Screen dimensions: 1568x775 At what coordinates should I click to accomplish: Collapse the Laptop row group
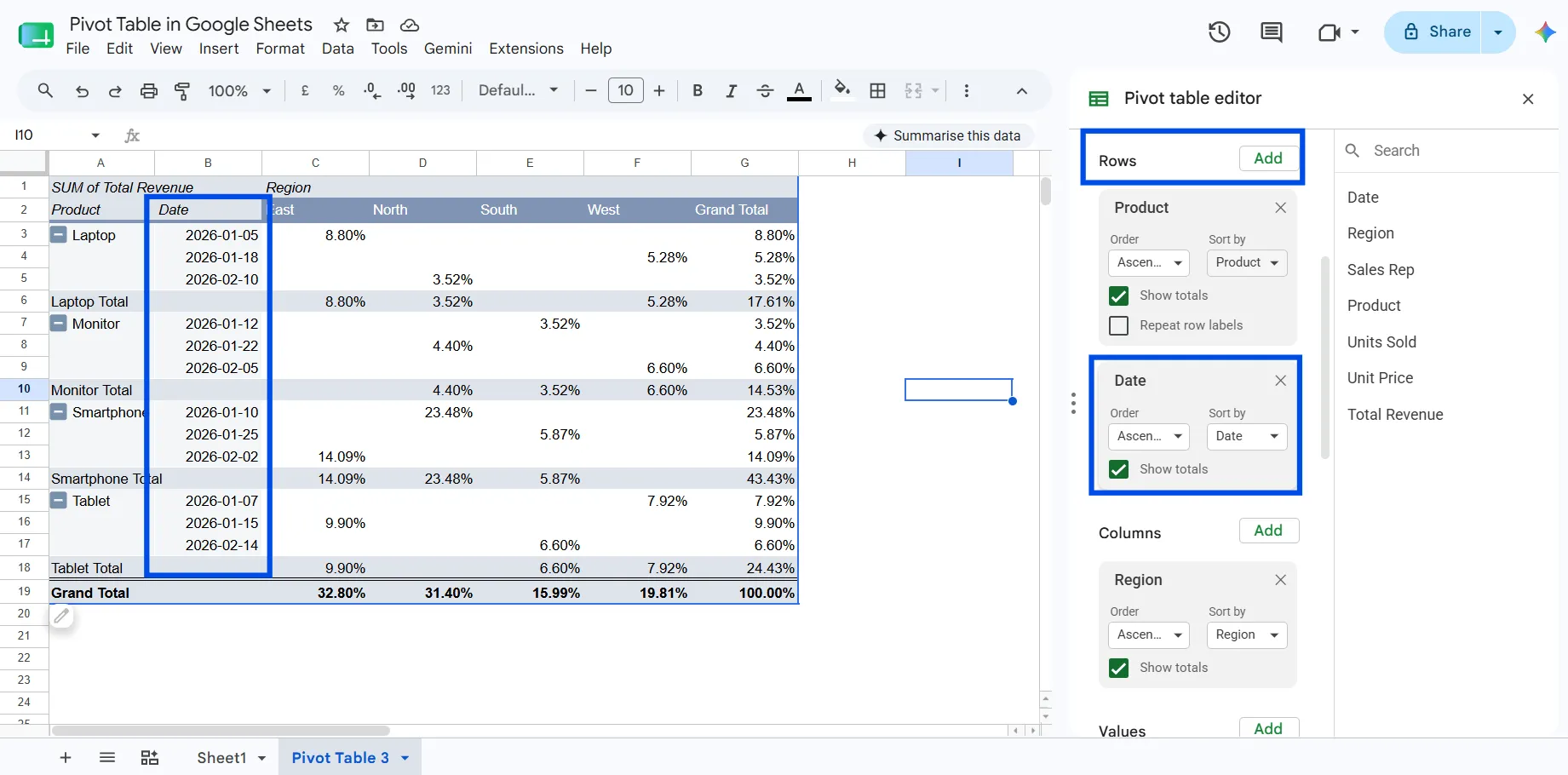point(59,235)
